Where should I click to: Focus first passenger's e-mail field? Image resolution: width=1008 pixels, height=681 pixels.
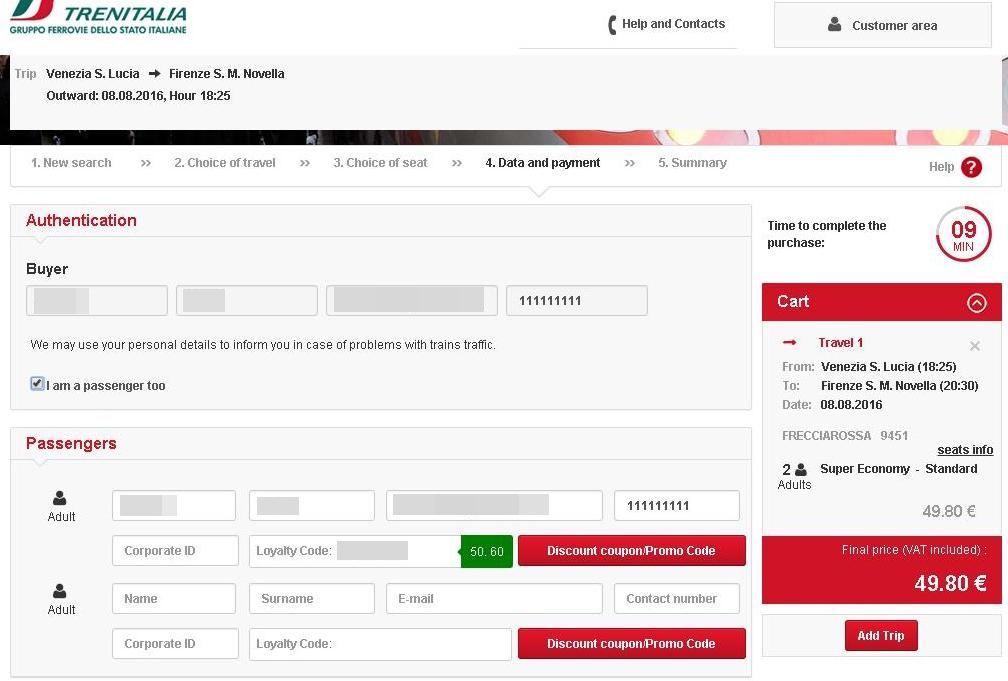point(494,505)
